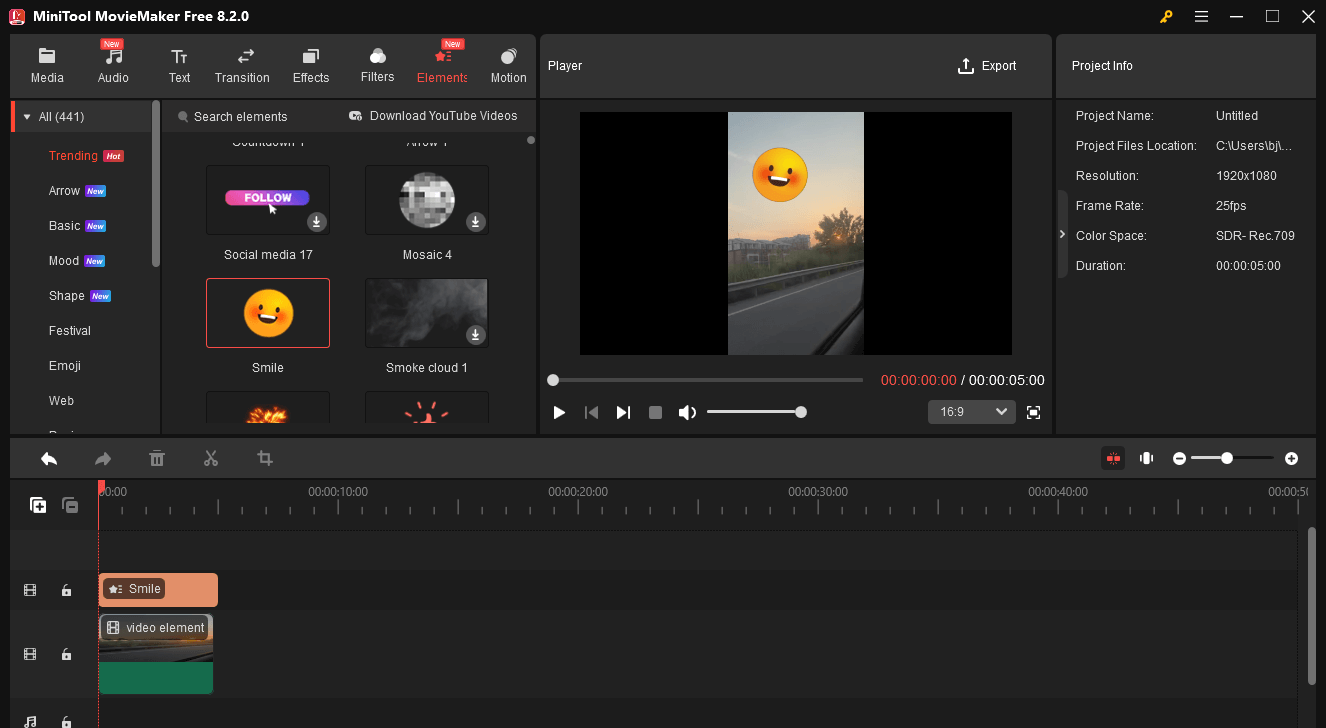Screen dimensions: 1326x728
Task: Select the video element clip
Action: (156, 654)
